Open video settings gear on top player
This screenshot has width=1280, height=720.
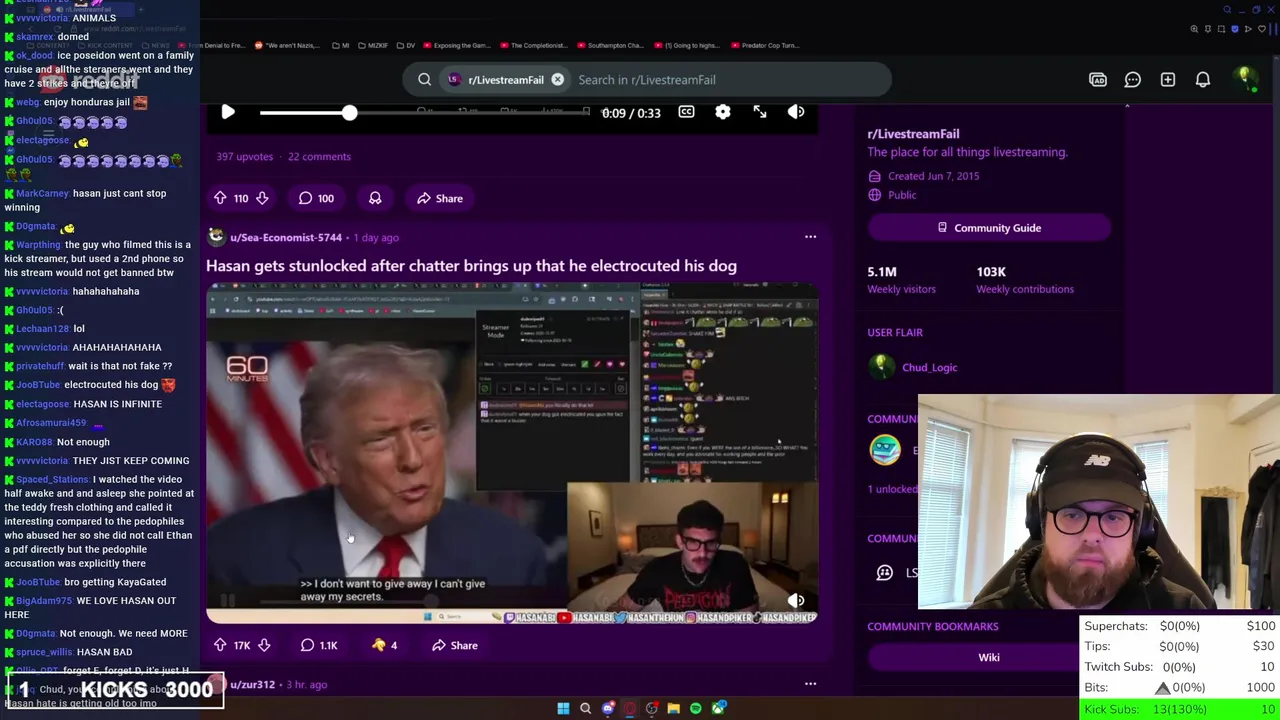tap(723, 112)
